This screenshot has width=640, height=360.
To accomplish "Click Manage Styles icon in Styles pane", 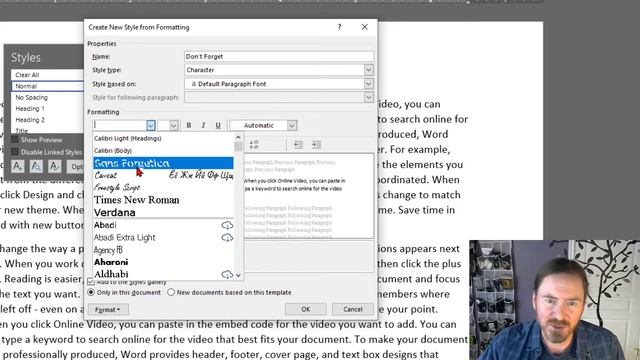I will coord(54,166).
